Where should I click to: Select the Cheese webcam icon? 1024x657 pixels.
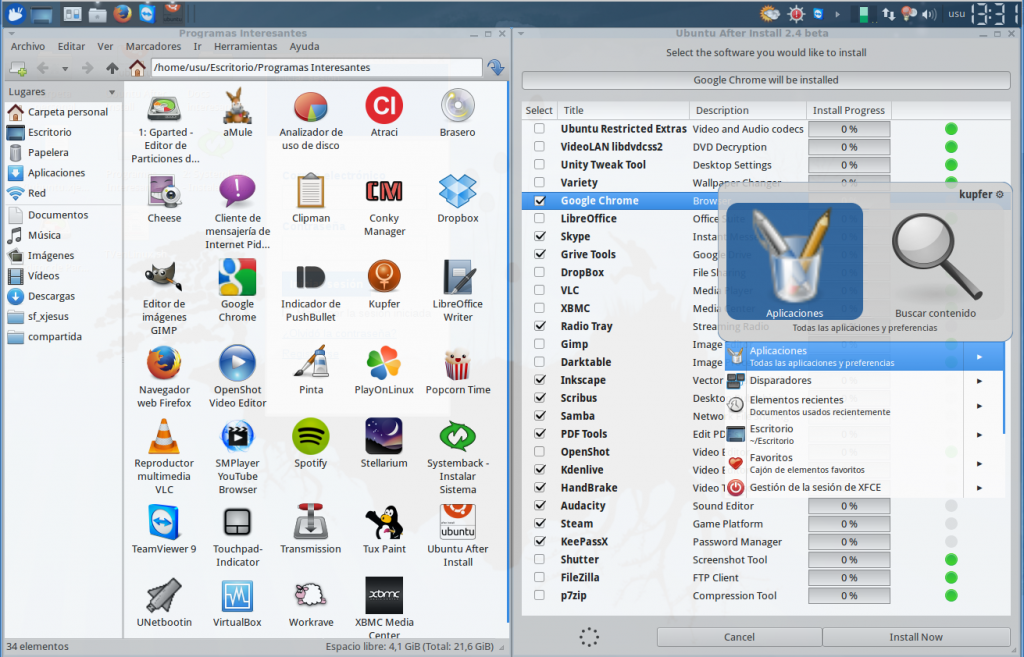pos(165,191)
